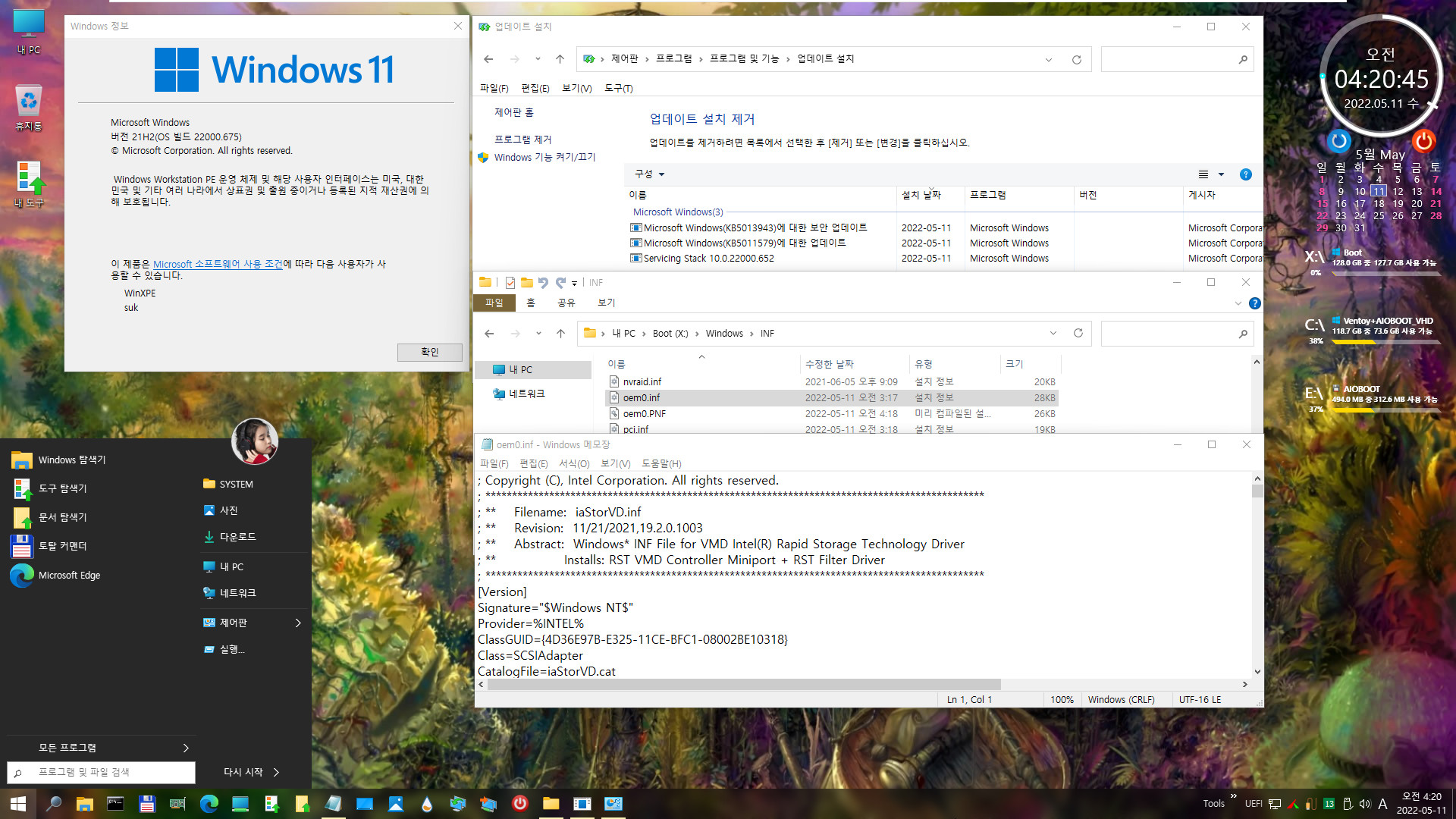Click the red power icon on taskbar
This screenshot has height=819, width=1456.
point(519,804)
